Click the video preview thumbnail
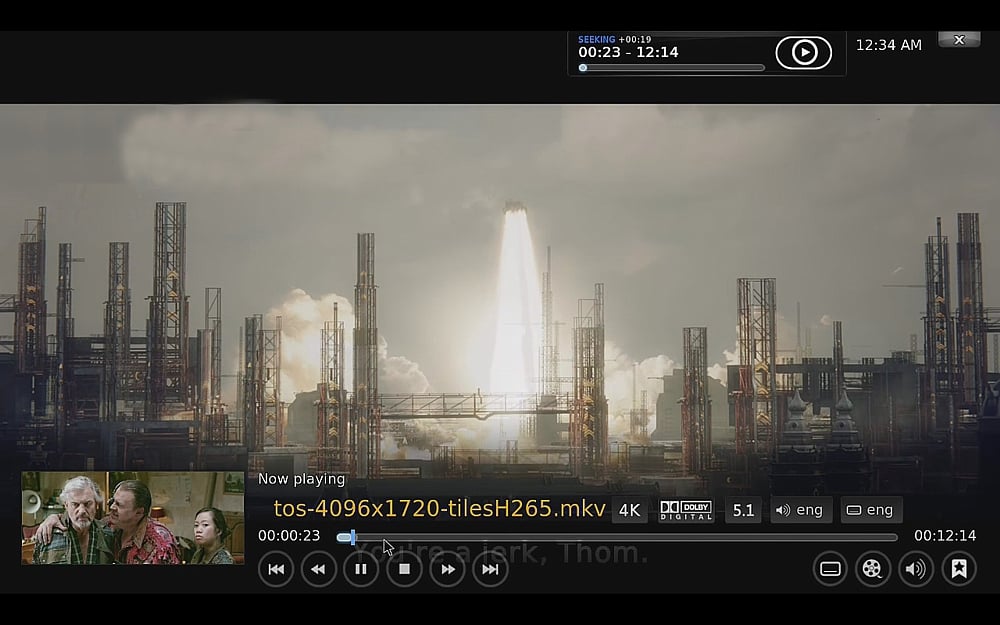 click(x=133, y=518)
